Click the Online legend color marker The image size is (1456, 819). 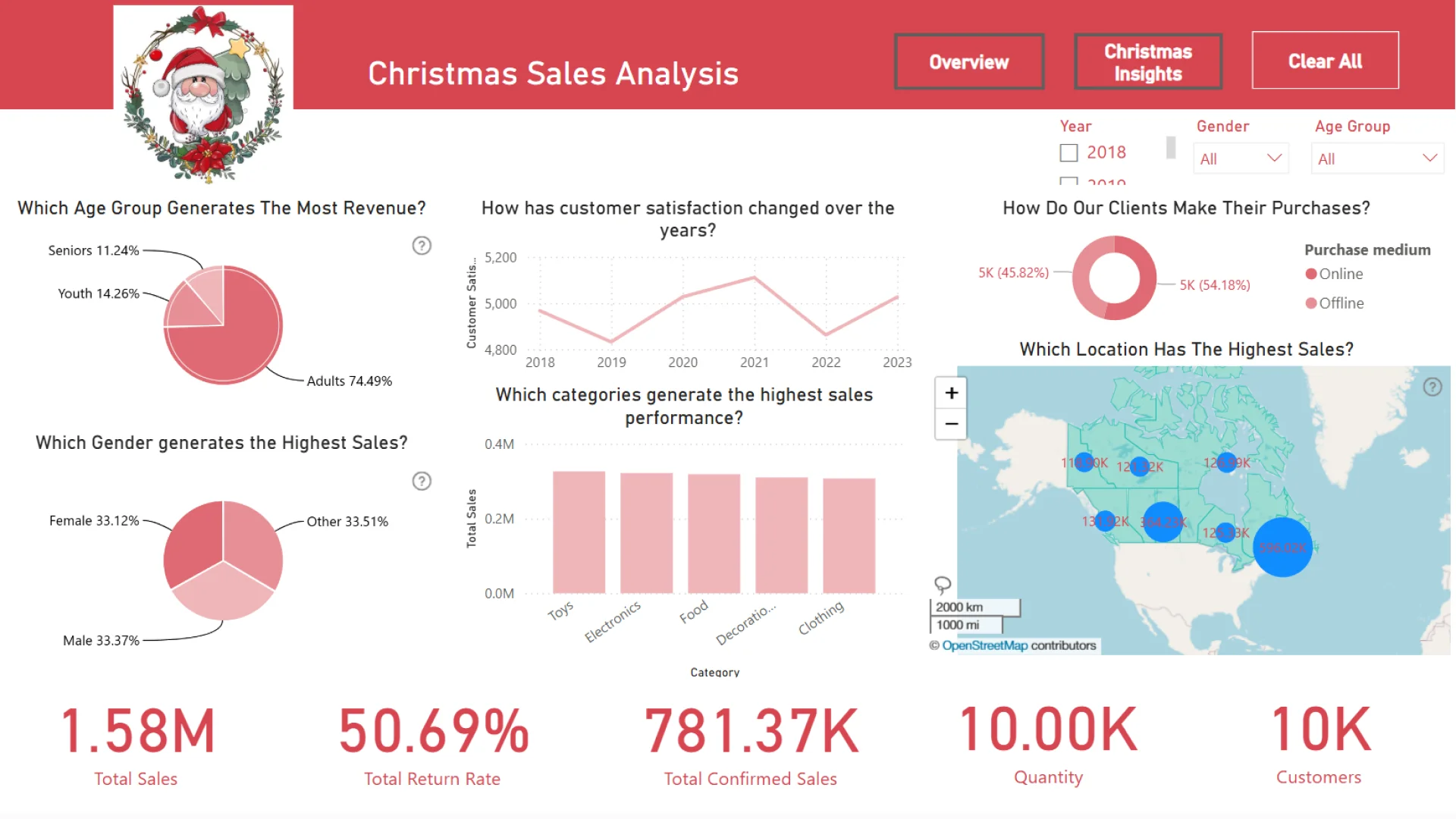point(1310,274)
